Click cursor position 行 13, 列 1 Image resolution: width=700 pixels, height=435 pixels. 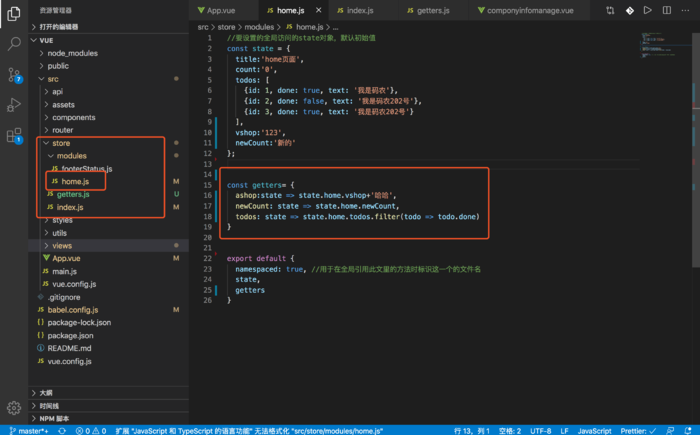pos(471,431)
